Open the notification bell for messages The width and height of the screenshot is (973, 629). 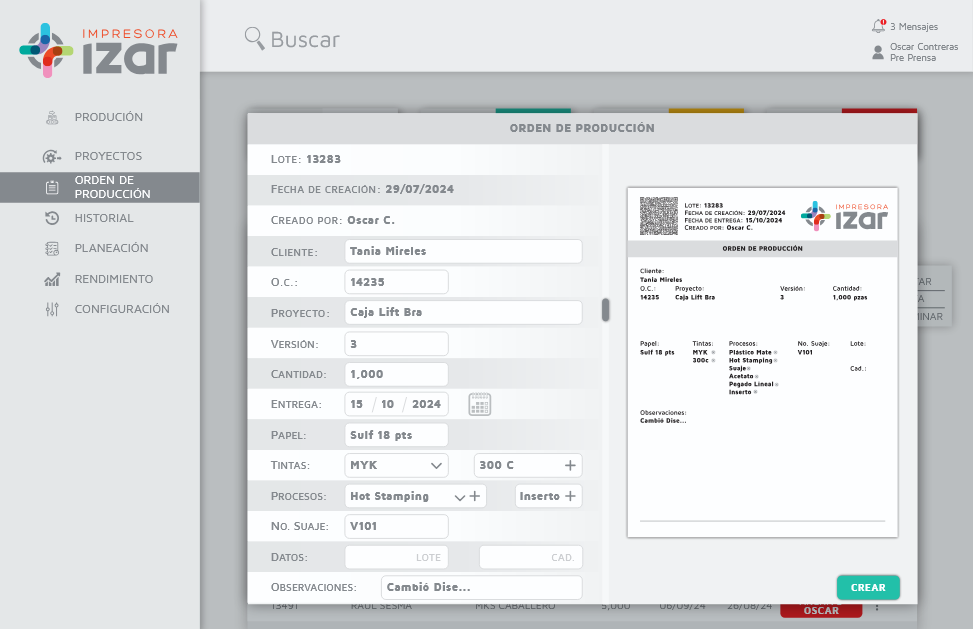[878, 26]
